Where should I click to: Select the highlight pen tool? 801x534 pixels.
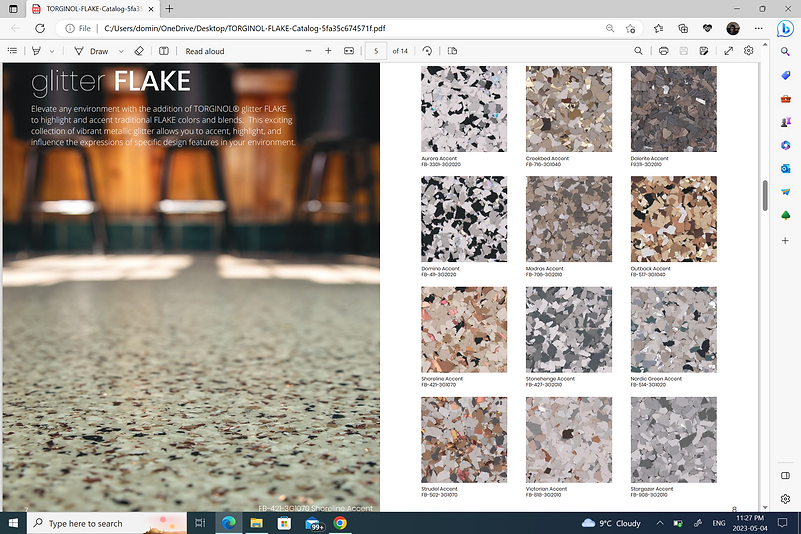pyautogui.click(x=36, y=51)
